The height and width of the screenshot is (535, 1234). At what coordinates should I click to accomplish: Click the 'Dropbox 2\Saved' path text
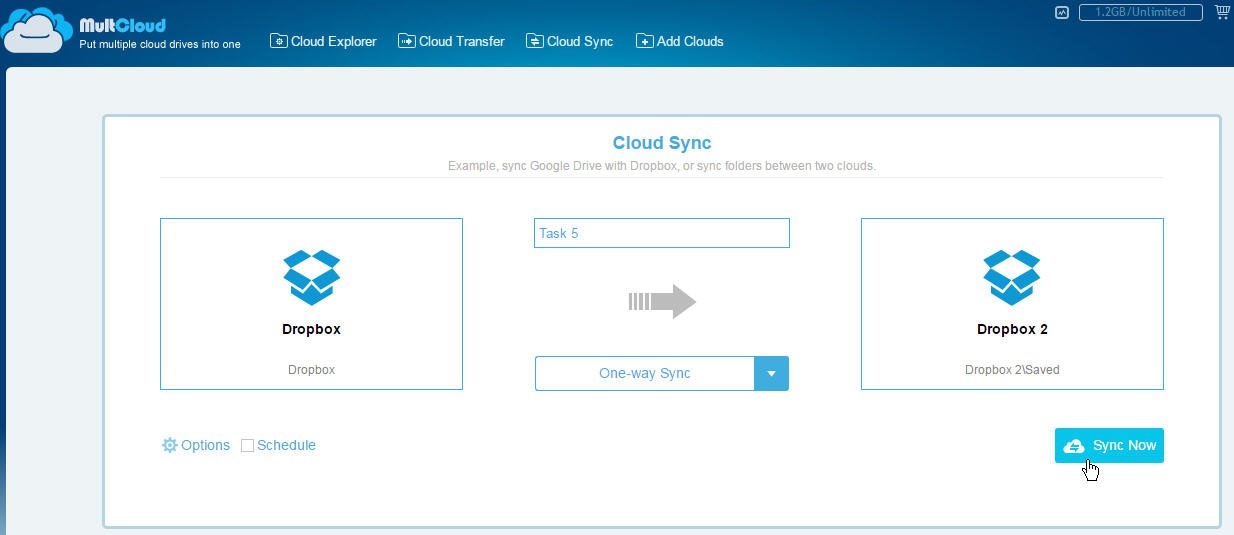(1012, 369)
